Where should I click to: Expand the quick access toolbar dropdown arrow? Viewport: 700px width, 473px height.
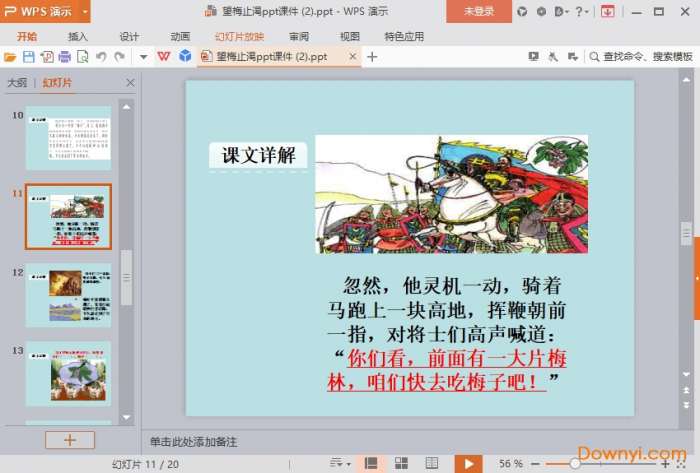click(x=143, y=57)
